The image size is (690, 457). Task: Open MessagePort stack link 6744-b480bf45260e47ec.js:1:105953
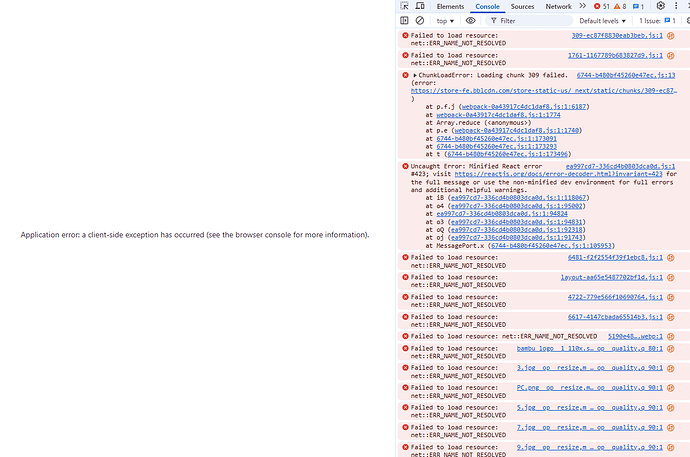551,245
